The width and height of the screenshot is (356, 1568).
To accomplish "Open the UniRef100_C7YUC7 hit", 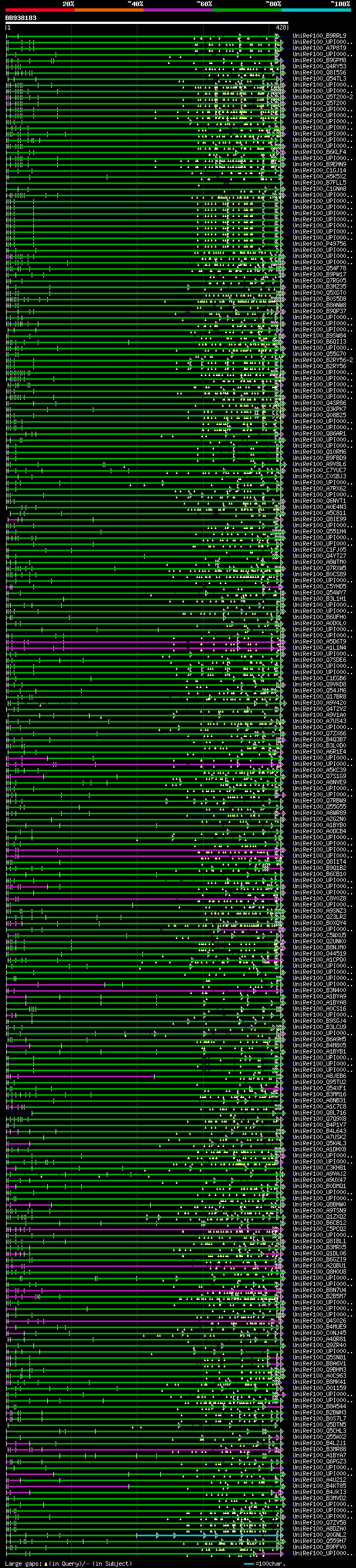I will click(x=319, y=470).
